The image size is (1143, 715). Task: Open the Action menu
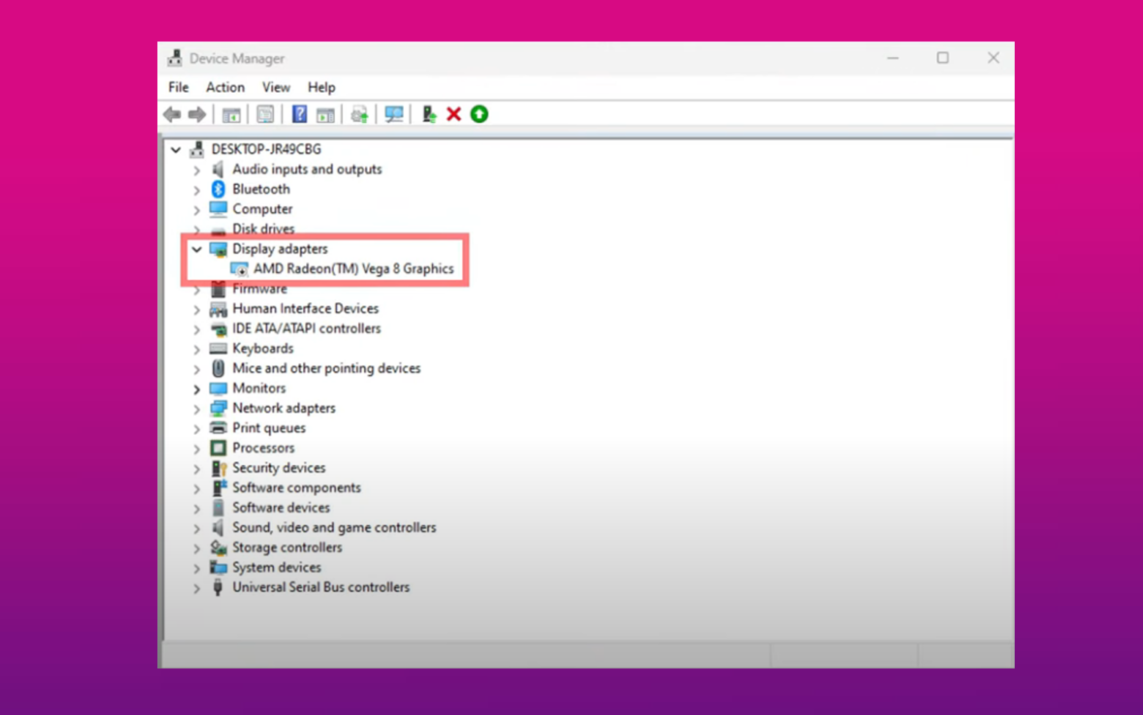[x=225, y=88]
